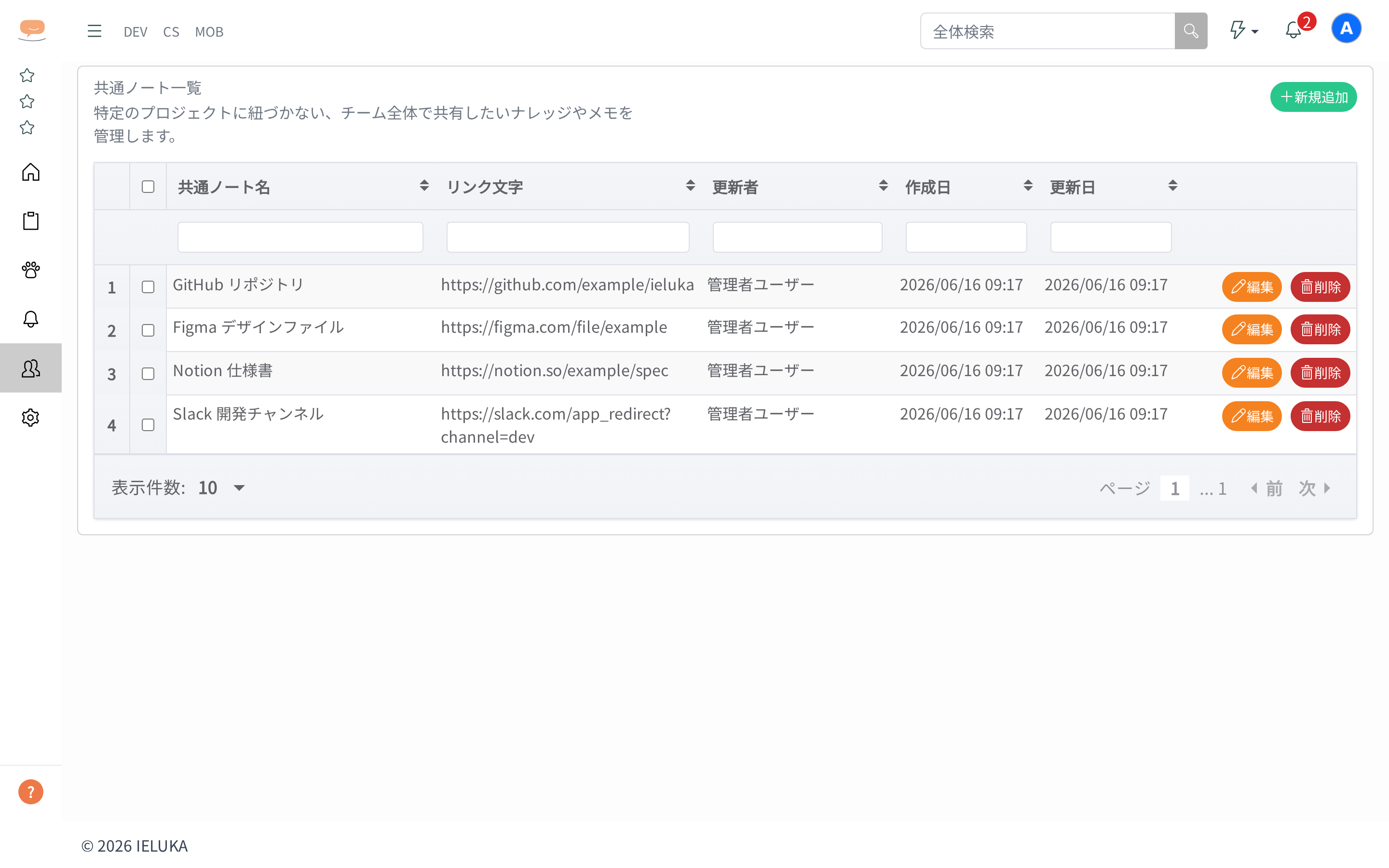Delete the Slack 開発チャンネル note
The height and width of the screenshot is (868, 1389).
(1320, 416)
